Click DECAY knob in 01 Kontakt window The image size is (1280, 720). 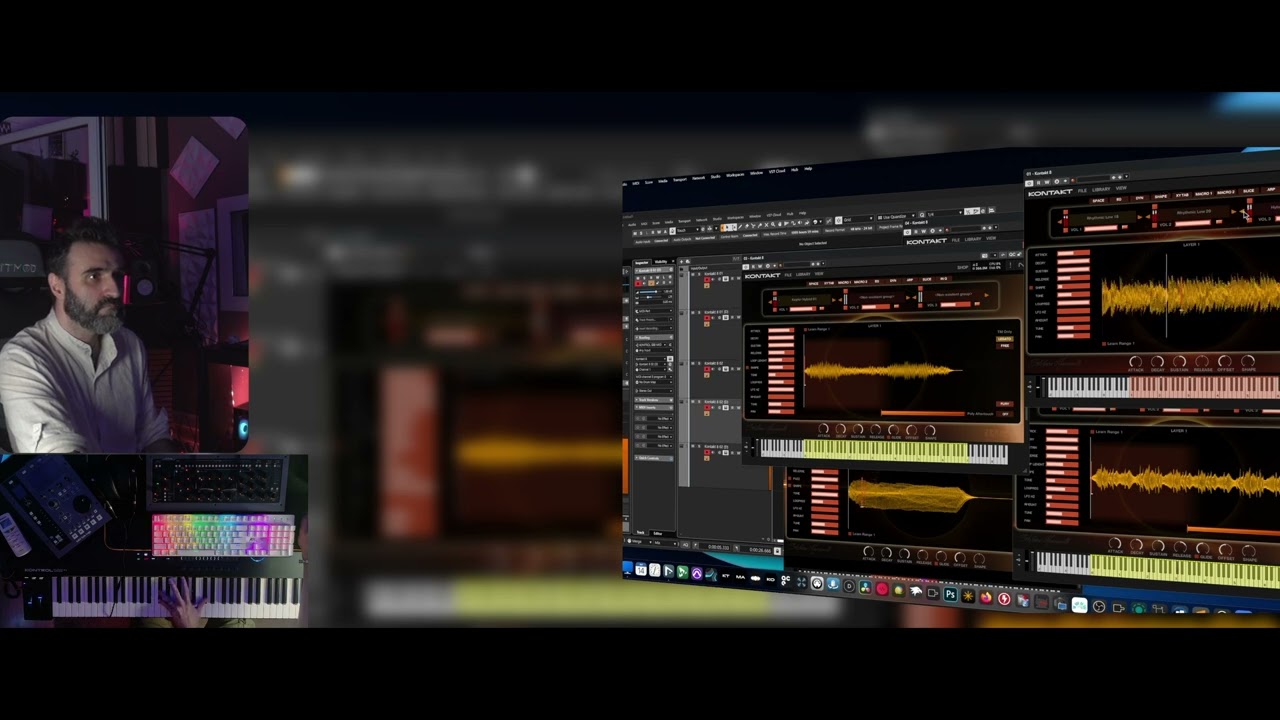click(1157, 361)
